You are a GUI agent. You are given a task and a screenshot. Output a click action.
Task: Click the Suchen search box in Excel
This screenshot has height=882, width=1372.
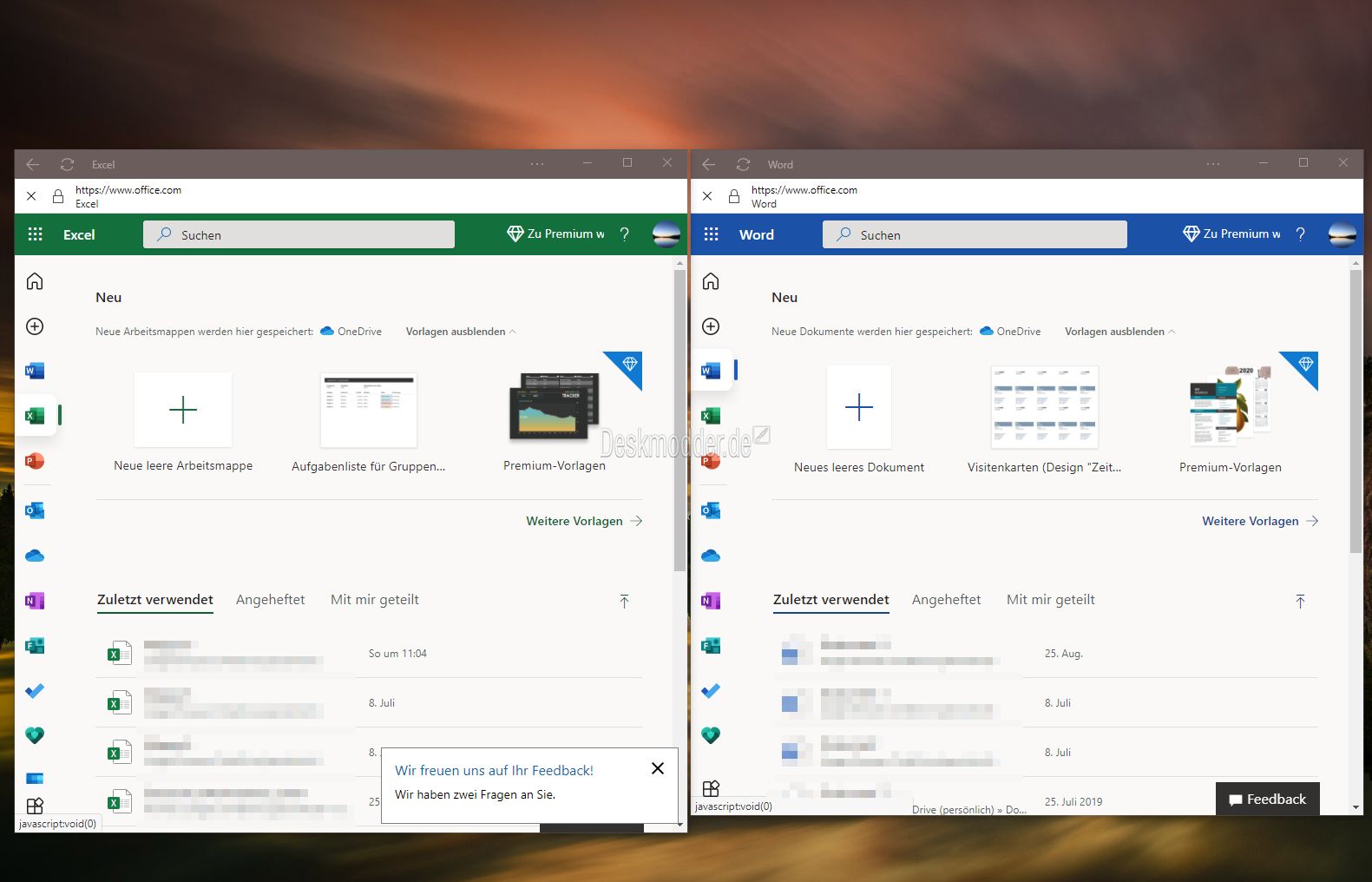(x=299, y=234)
